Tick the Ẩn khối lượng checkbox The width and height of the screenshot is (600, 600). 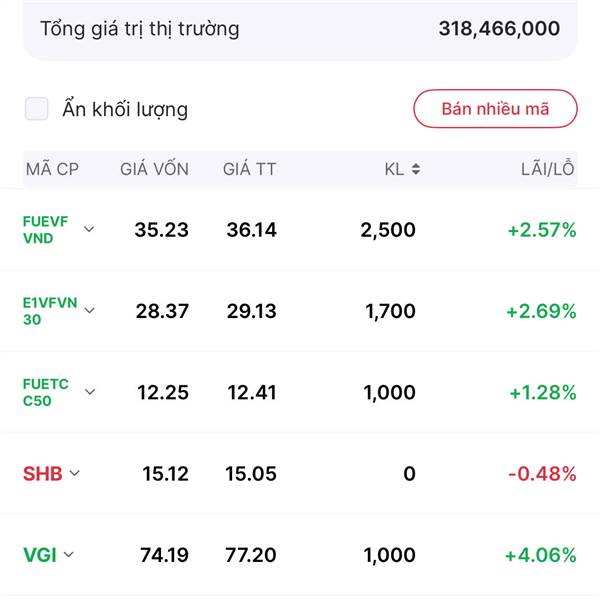[x=36, y=109]
